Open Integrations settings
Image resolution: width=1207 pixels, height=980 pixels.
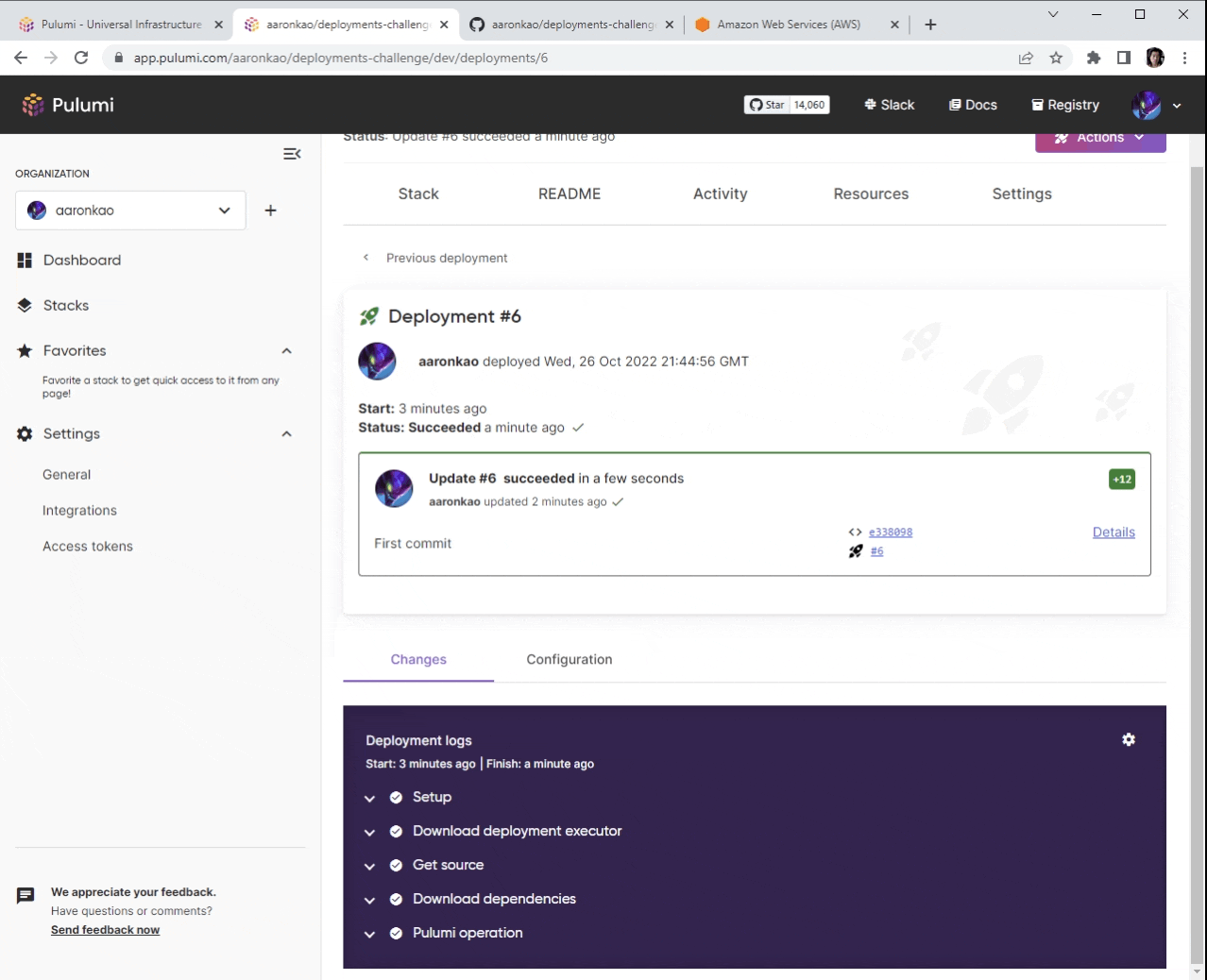[x=79, y=511]
